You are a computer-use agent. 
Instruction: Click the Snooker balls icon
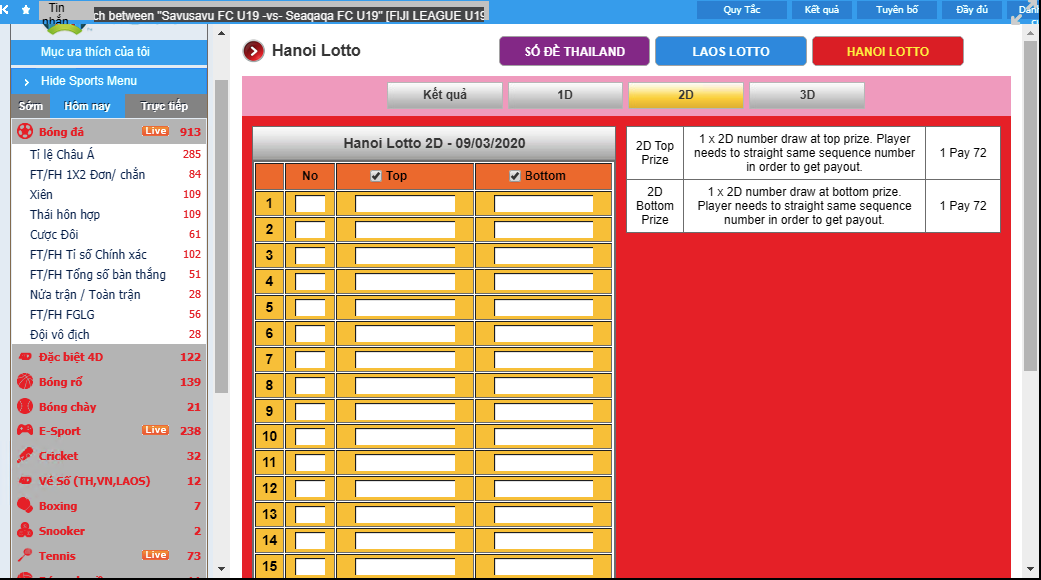coord(25,531)
